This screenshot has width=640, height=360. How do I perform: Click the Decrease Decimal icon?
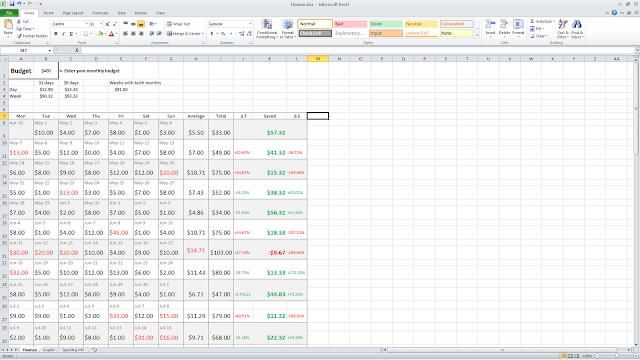[x=249, y=33]
